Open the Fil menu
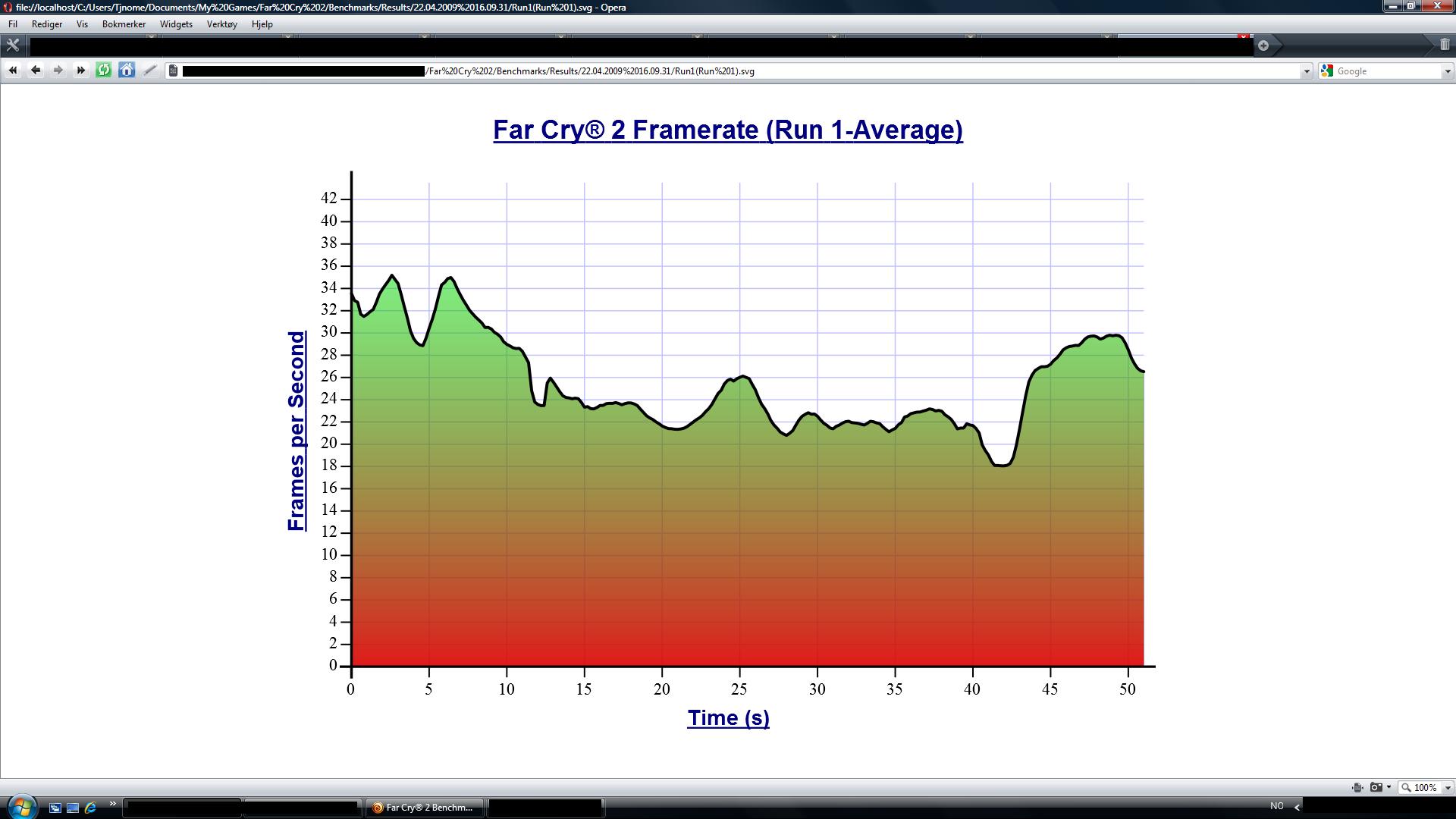The height and width of the screenshot is (819, 1456). coord(13,24)
